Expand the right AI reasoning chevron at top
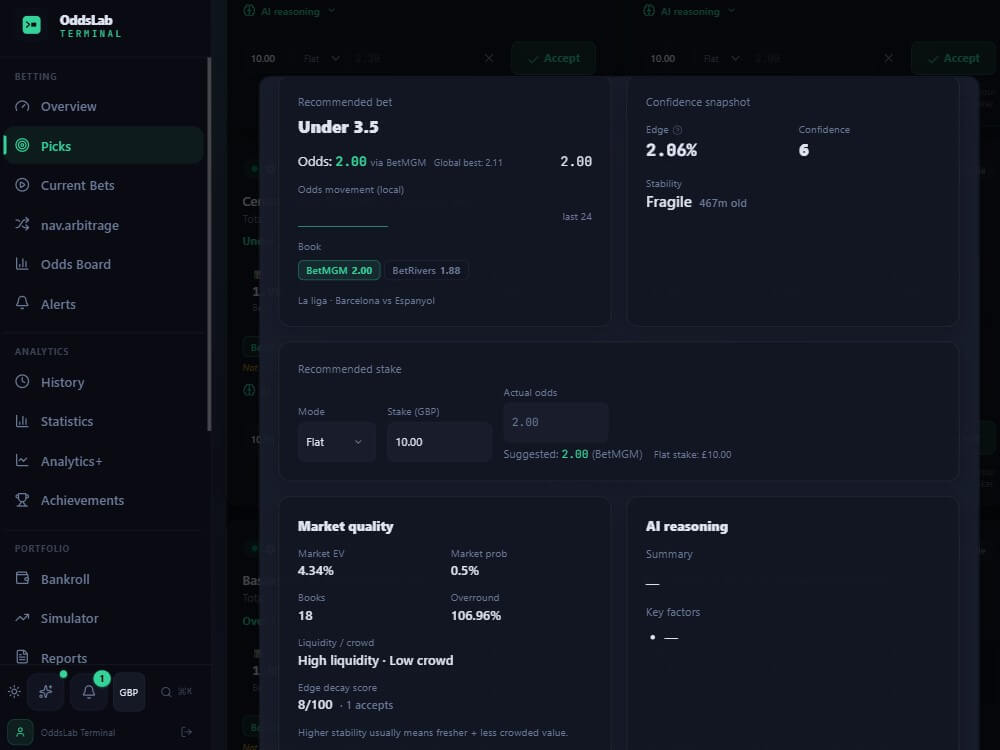The height and width of the screenshot is (750, 1000). [732, 11]
